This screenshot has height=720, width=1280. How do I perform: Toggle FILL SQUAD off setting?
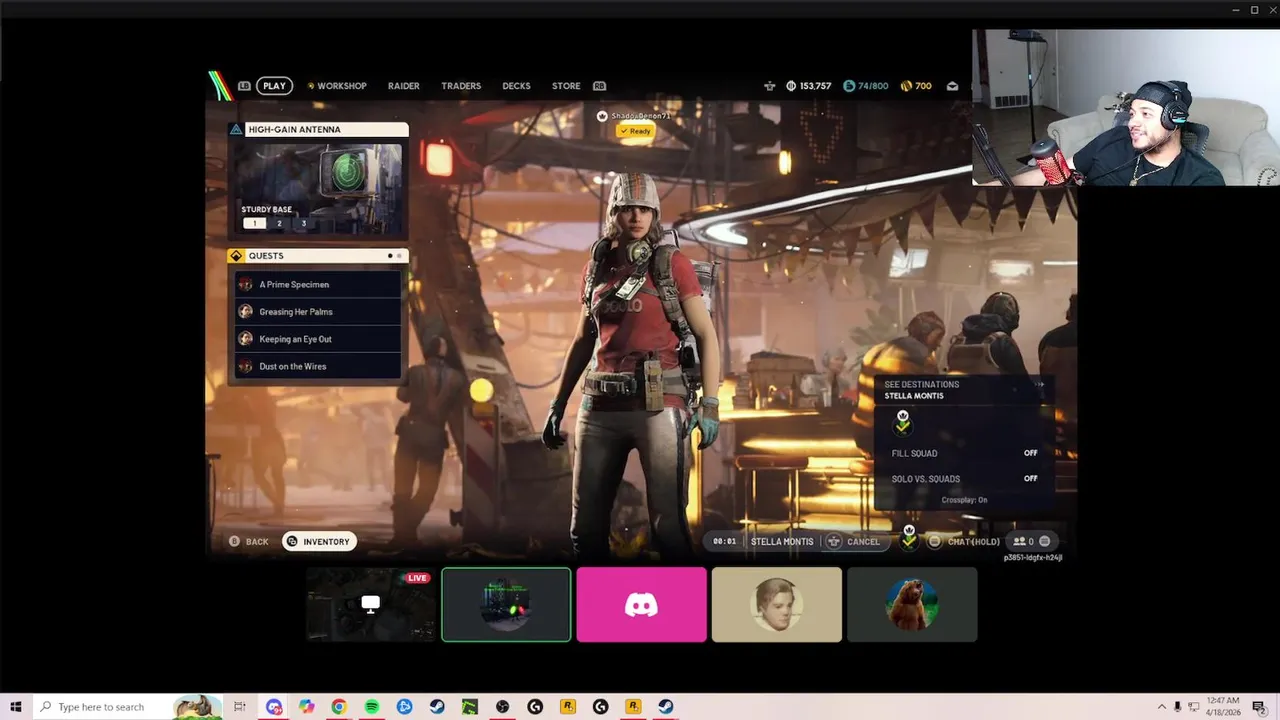coord(964,453)
